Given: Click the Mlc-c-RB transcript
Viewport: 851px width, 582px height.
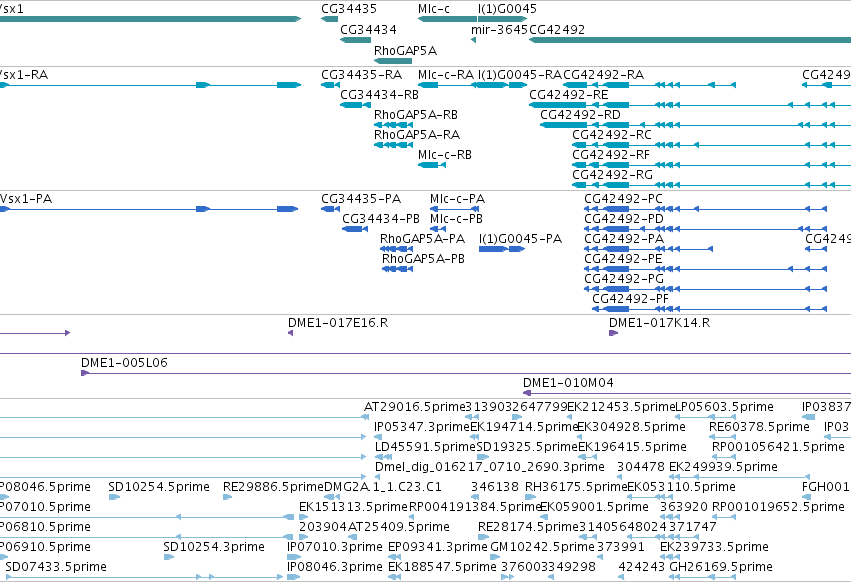Looking at the screenshot, I should click(444, 155).
